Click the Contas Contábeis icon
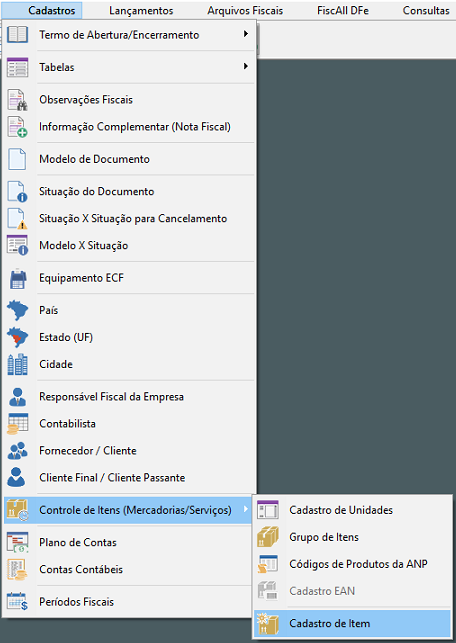 pos(17,569)
